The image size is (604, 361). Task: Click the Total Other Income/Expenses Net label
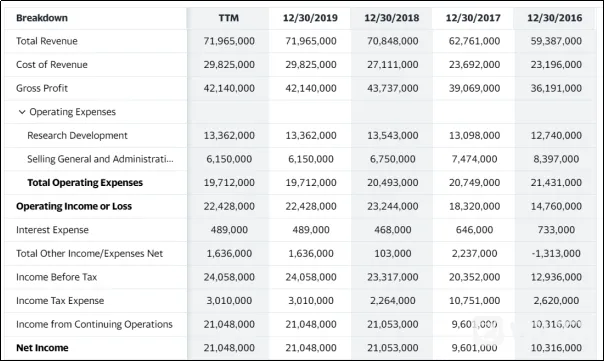pos(89,254)
